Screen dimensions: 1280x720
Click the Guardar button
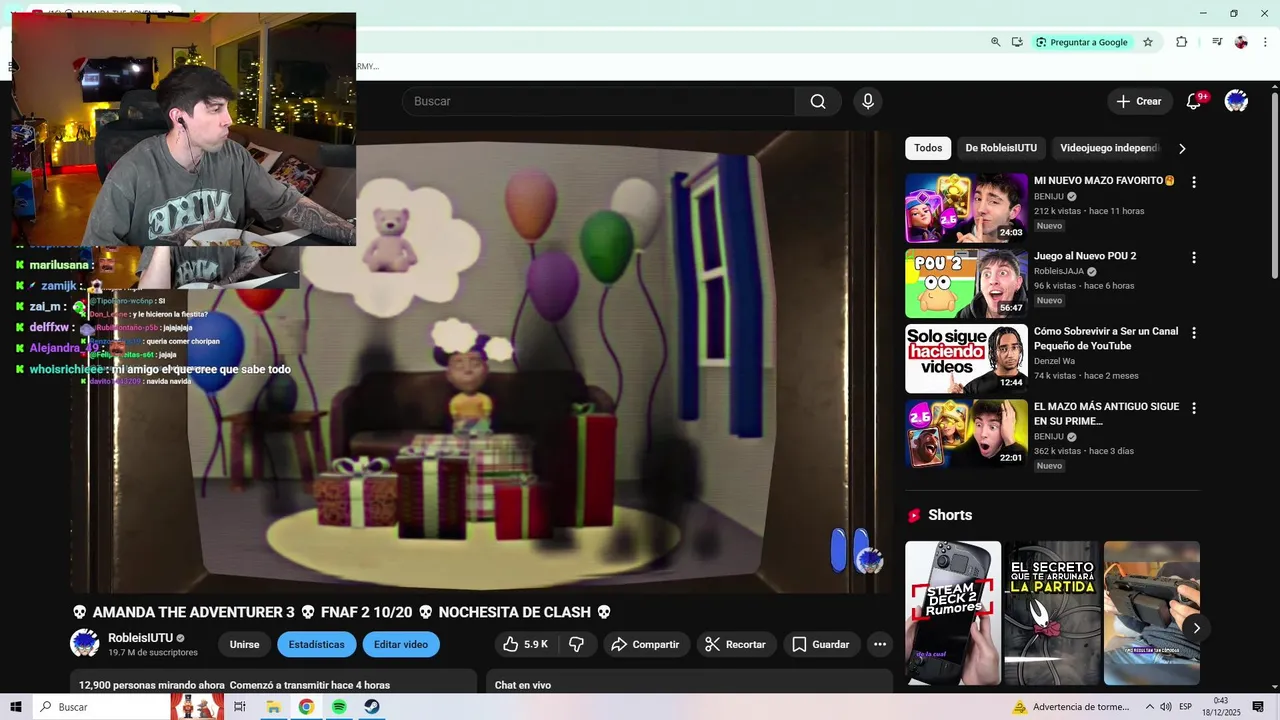(x=821, y=644)
